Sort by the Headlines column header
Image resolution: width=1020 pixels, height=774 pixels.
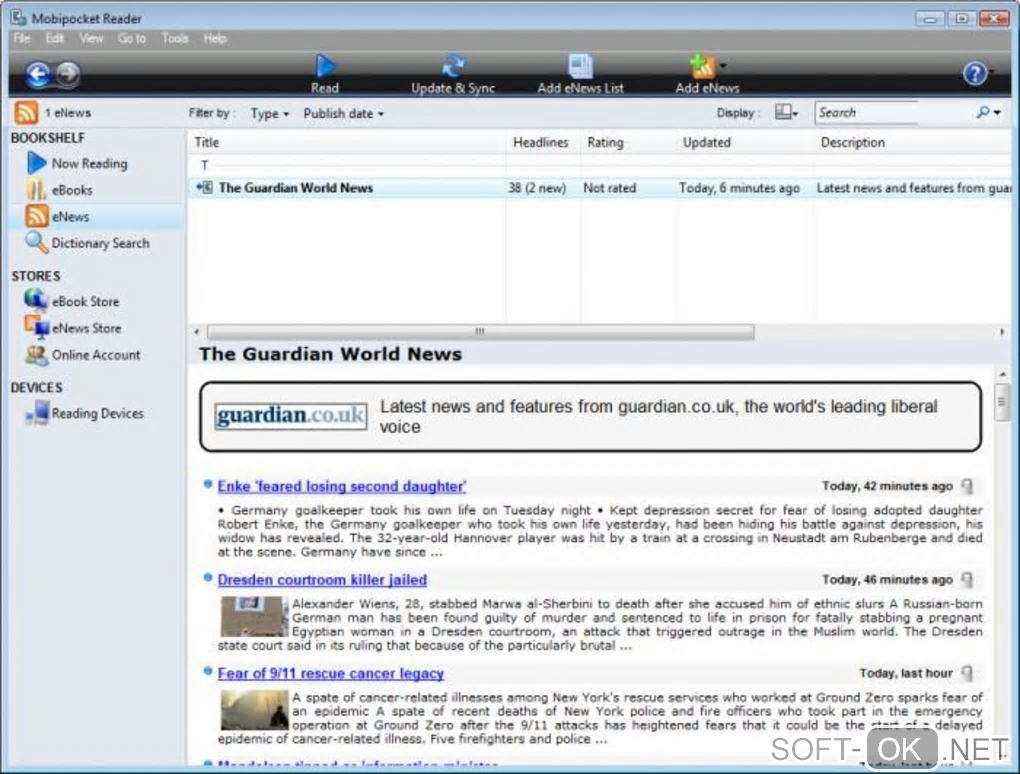tap(543, 142)
